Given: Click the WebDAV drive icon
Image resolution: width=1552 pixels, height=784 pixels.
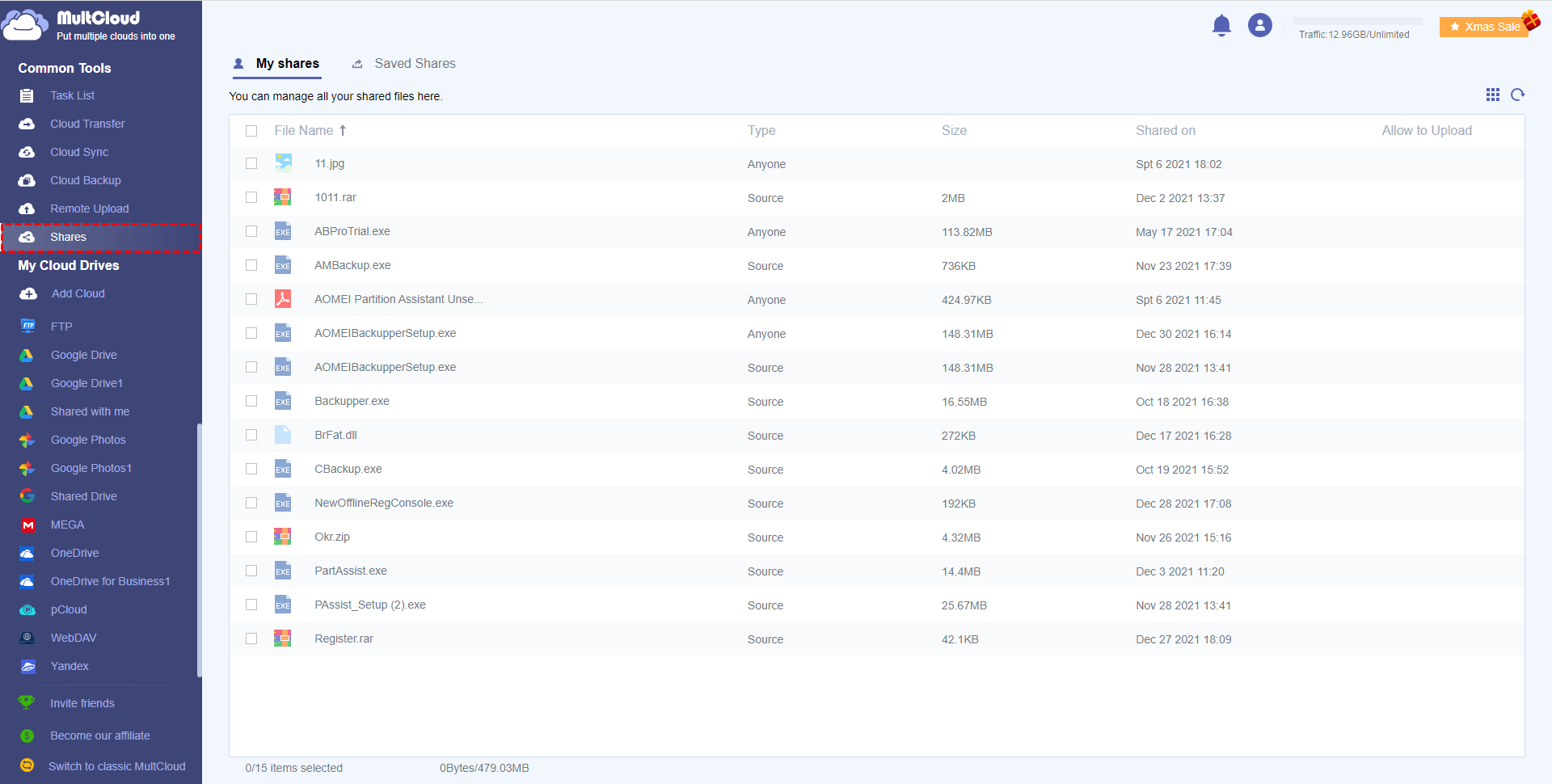Looking at the screenshot, I should 27,638.
